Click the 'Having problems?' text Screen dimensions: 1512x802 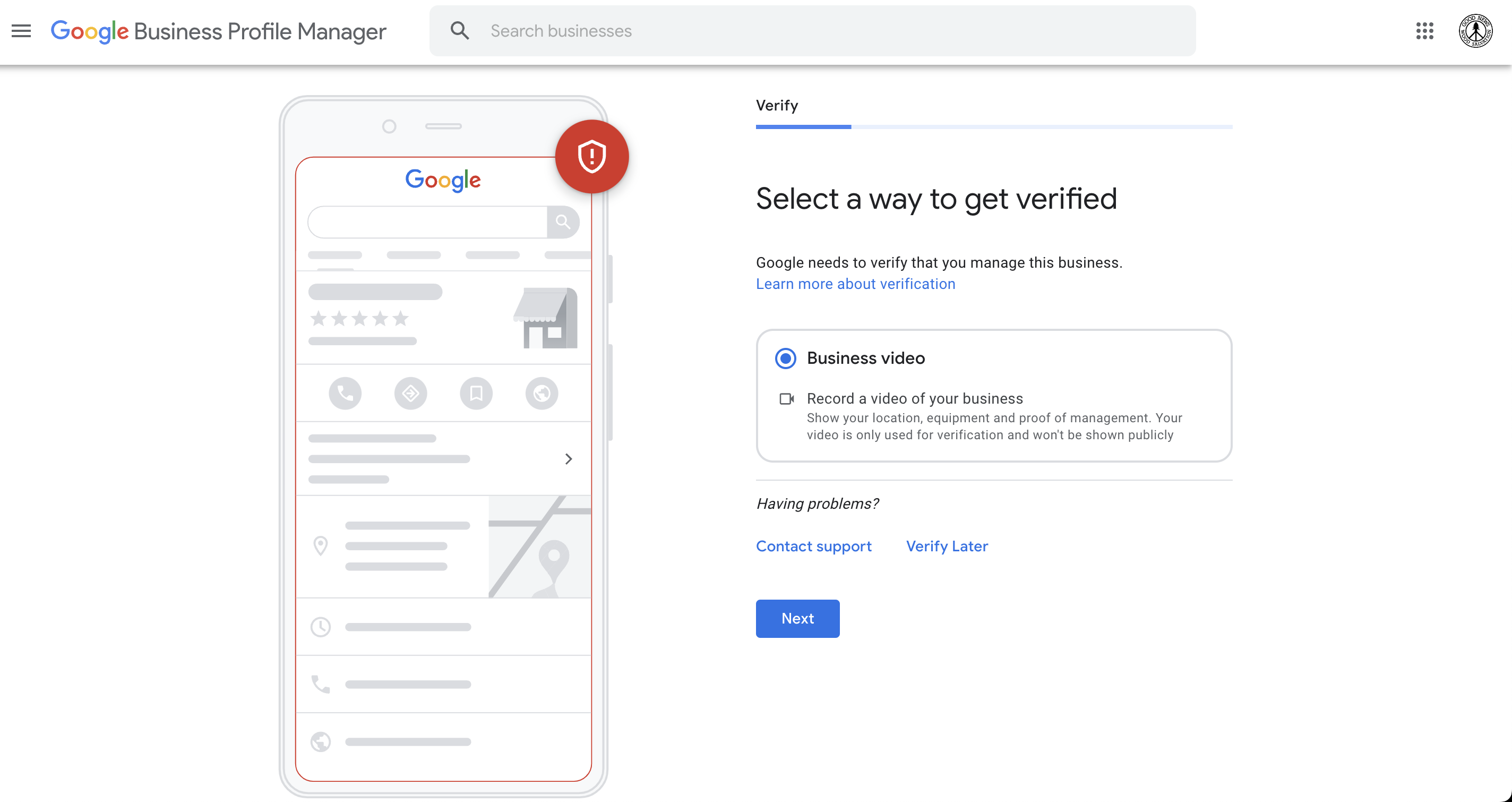tap(817, 504)
